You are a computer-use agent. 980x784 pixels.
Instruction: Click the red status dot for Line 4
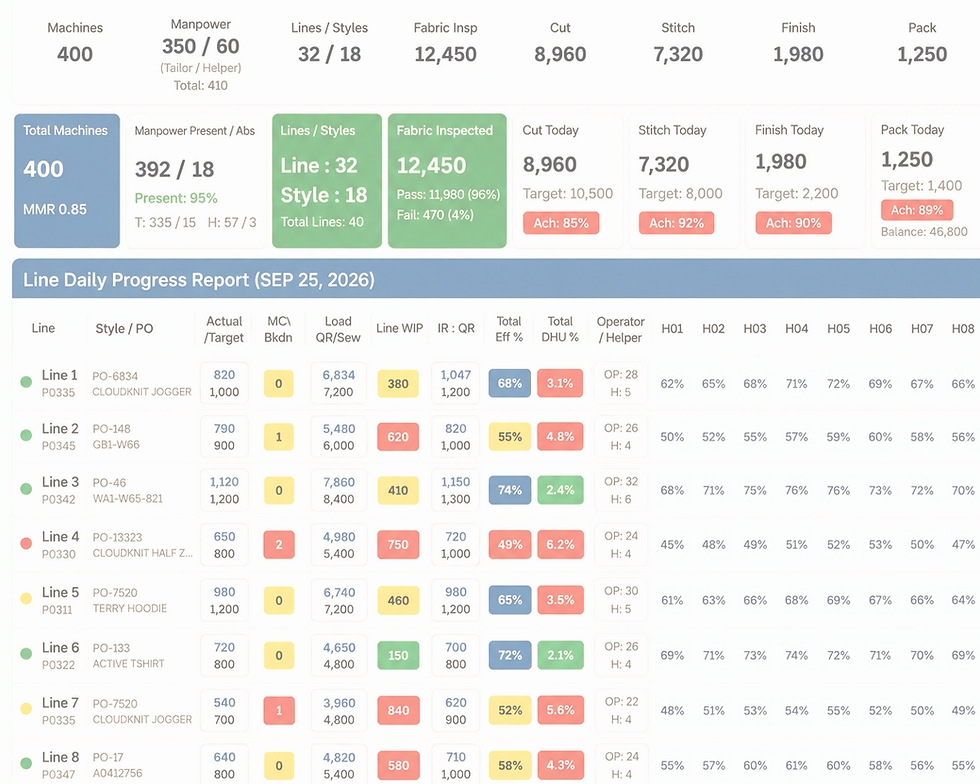click(26, 543)
